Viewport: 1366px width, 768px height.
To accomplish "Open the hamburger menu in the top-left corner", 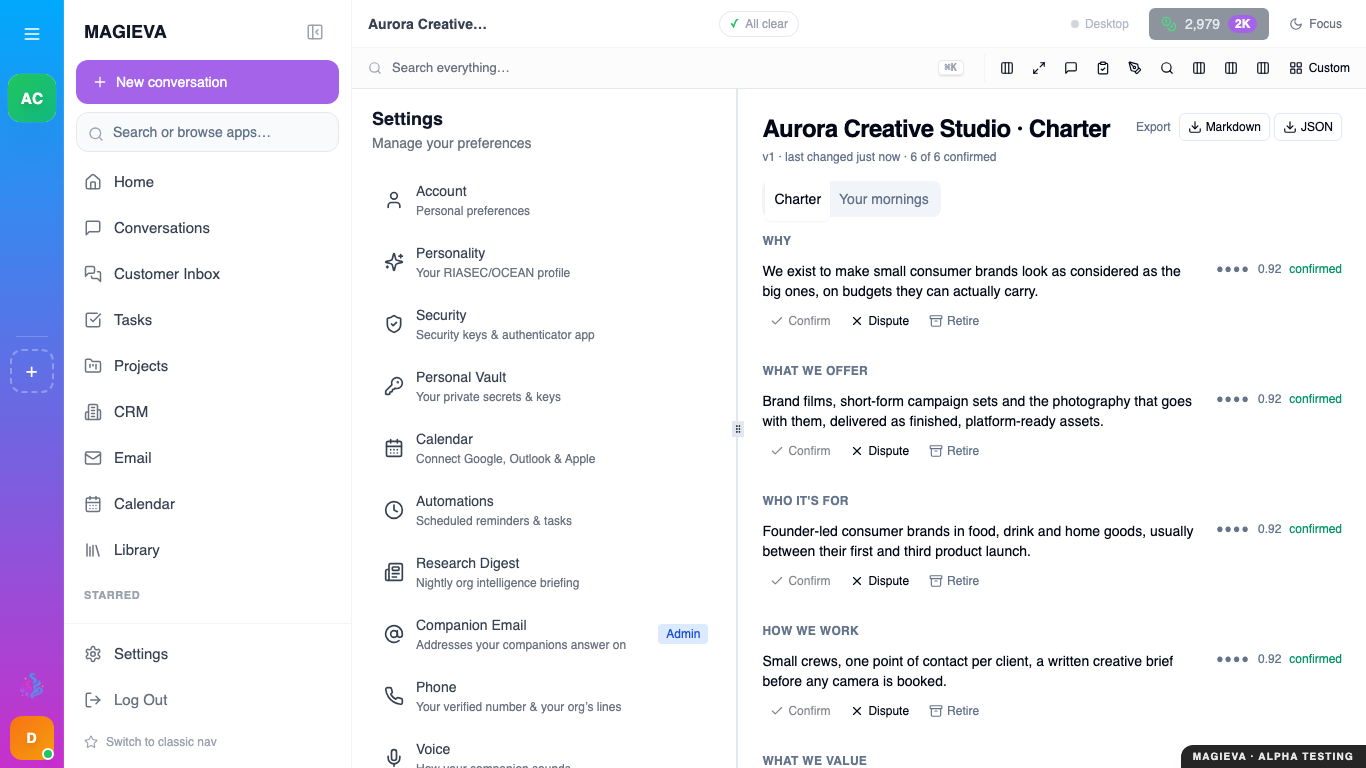I will (32, 34).
